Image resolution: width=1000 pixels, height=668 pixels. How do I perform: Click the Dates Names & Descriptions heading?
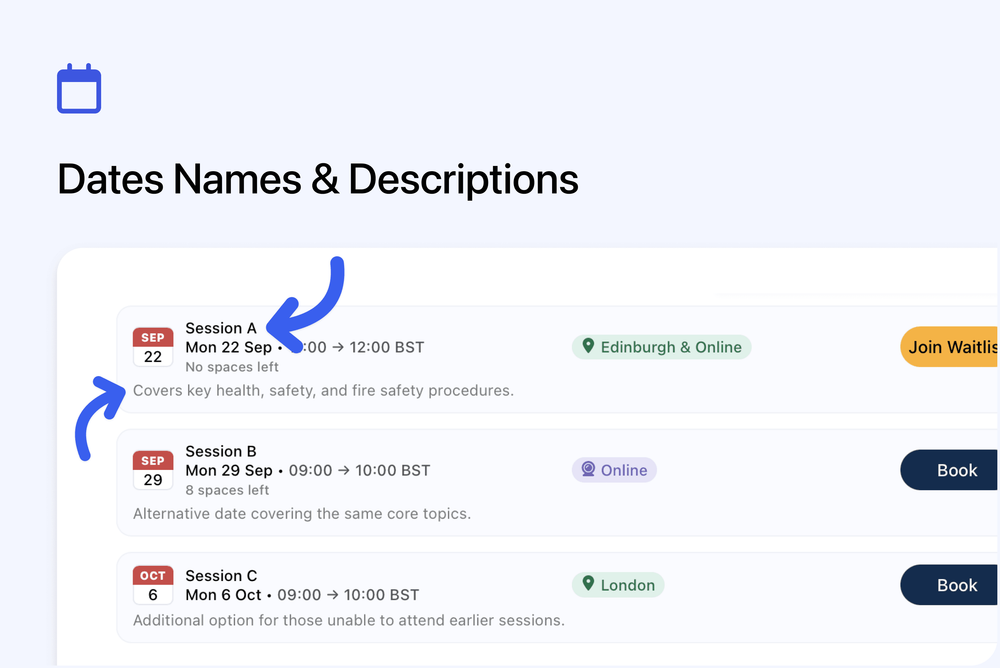tap(318, 180)
